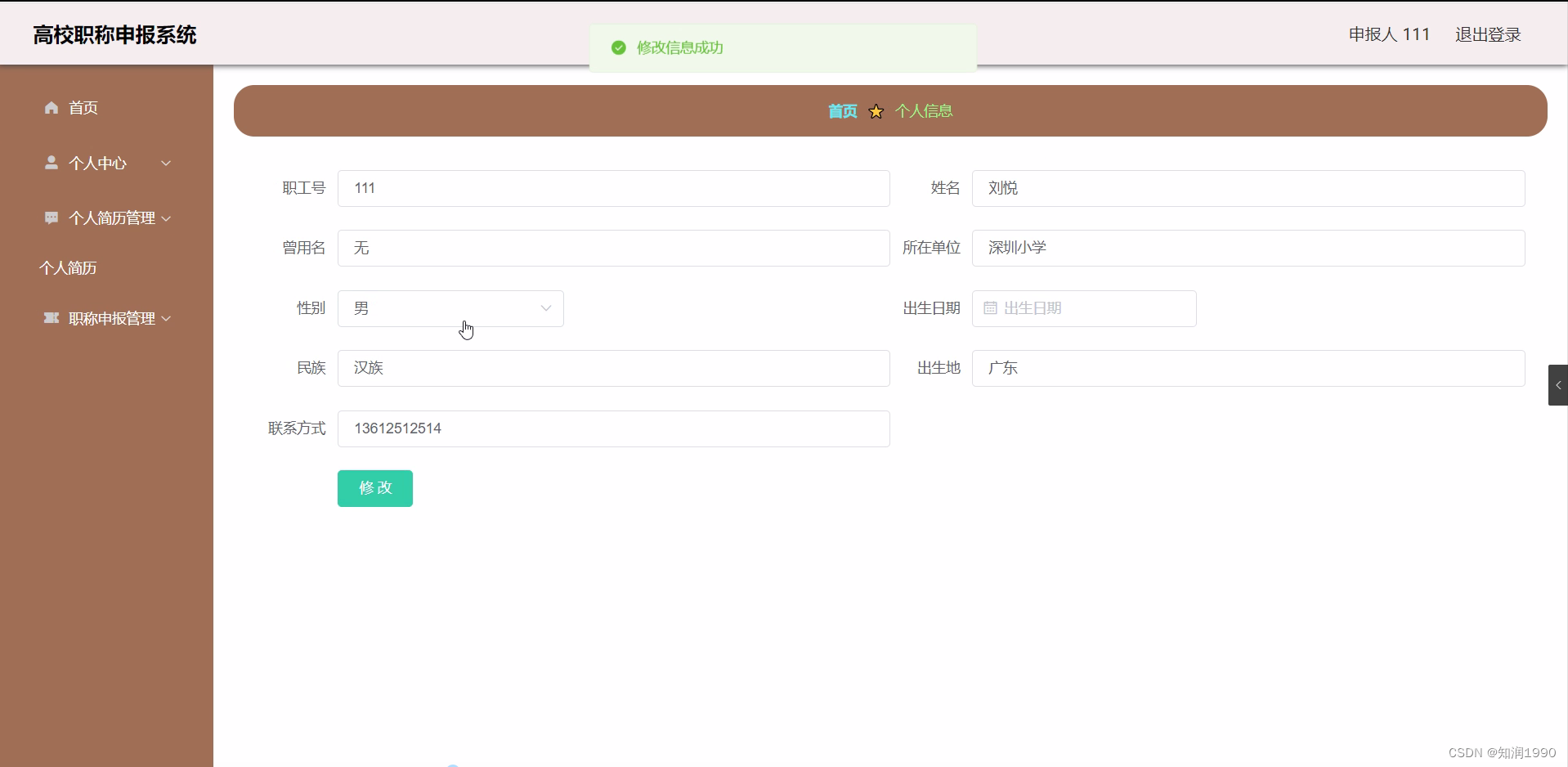Click the green checkmark in the success notification
This screenshot has width=1568, height=767.
point(618,47)
